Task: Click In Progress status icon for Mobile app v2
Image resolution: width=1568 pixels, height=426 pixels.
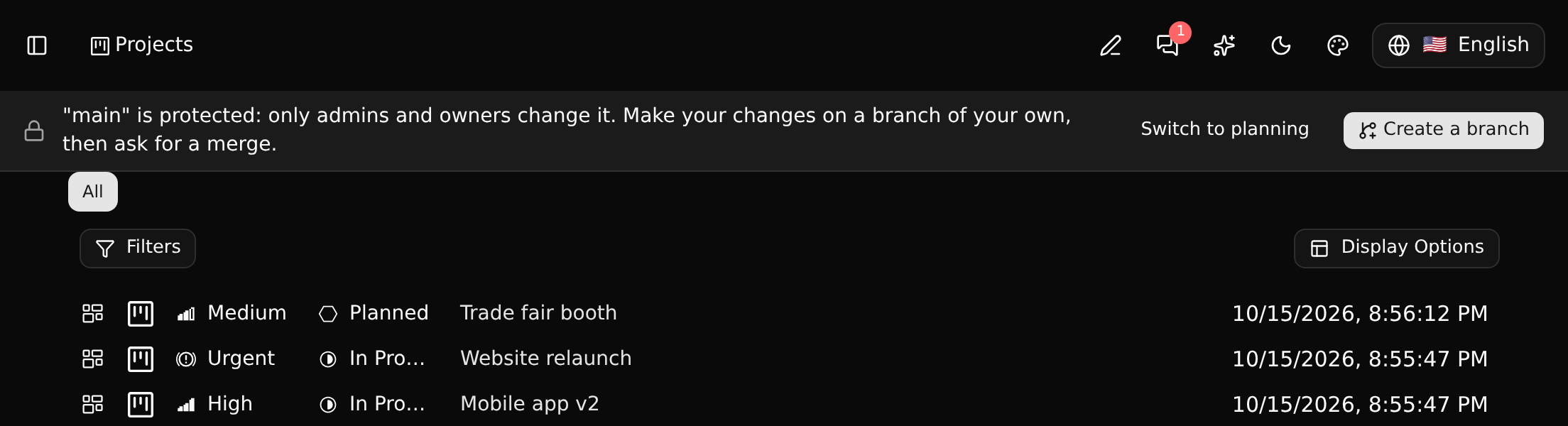Action: click(x=328, y=405)
